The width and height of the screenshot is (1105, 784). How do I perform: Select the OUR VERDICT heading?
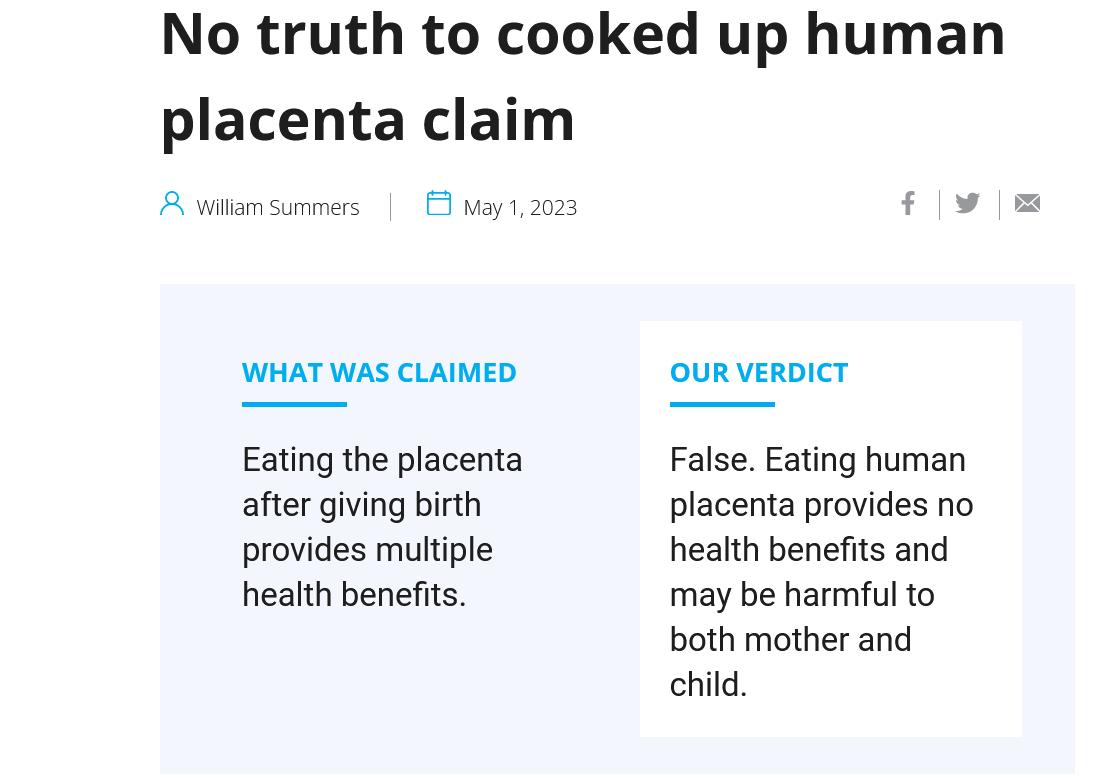(759, 372)
